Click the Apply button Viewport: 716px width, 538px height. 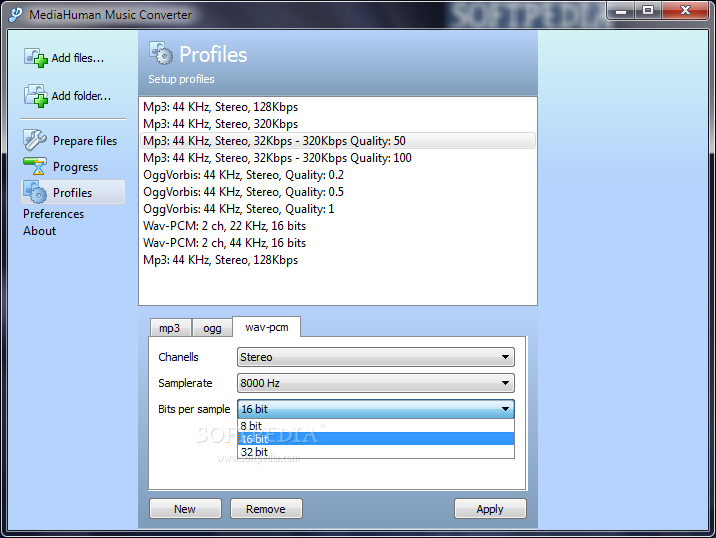[x=490, y=509]
